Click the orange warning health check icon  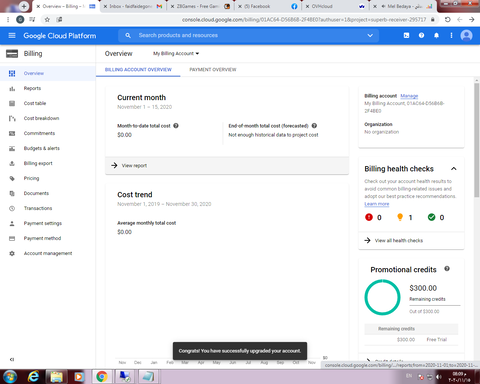(400, 217)
